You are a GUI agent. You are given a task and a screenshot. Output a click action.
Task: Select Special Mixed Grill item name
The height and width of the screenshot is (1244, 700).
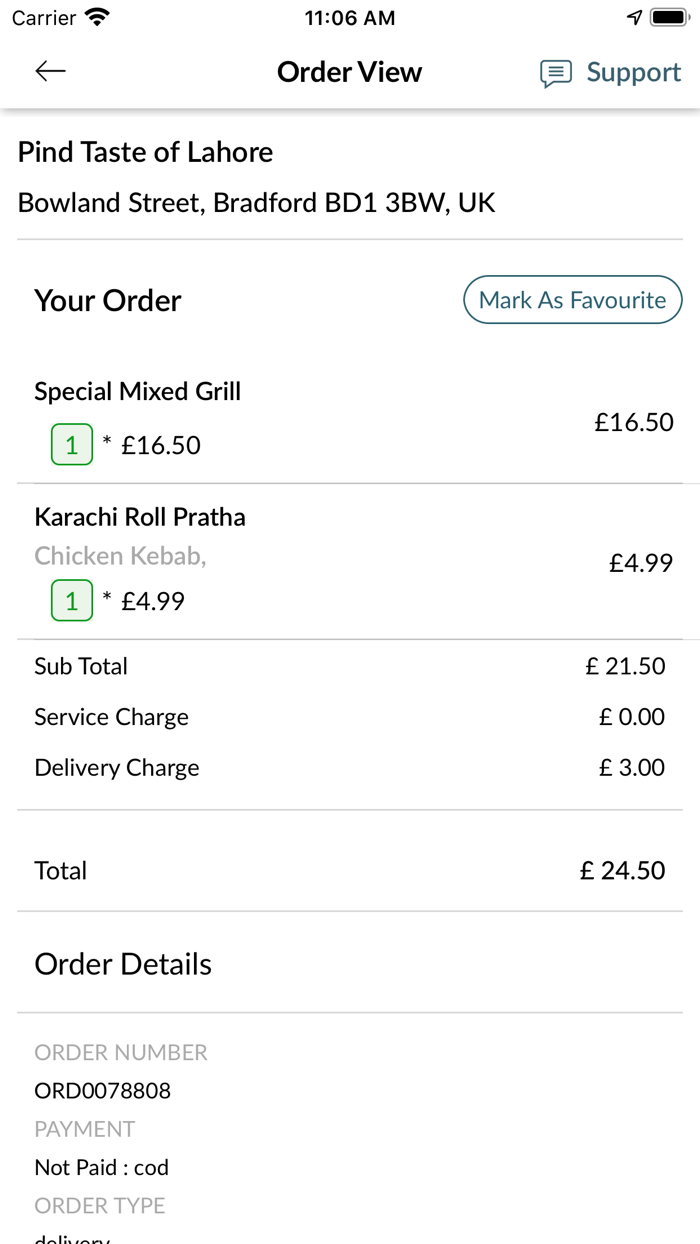click(138, 391)
